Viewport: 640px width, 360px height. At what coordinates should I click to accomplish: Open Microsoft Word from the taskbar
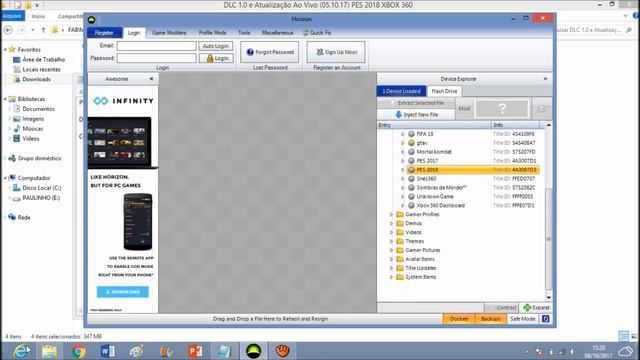pyautogui.click(x=107, y=351)
